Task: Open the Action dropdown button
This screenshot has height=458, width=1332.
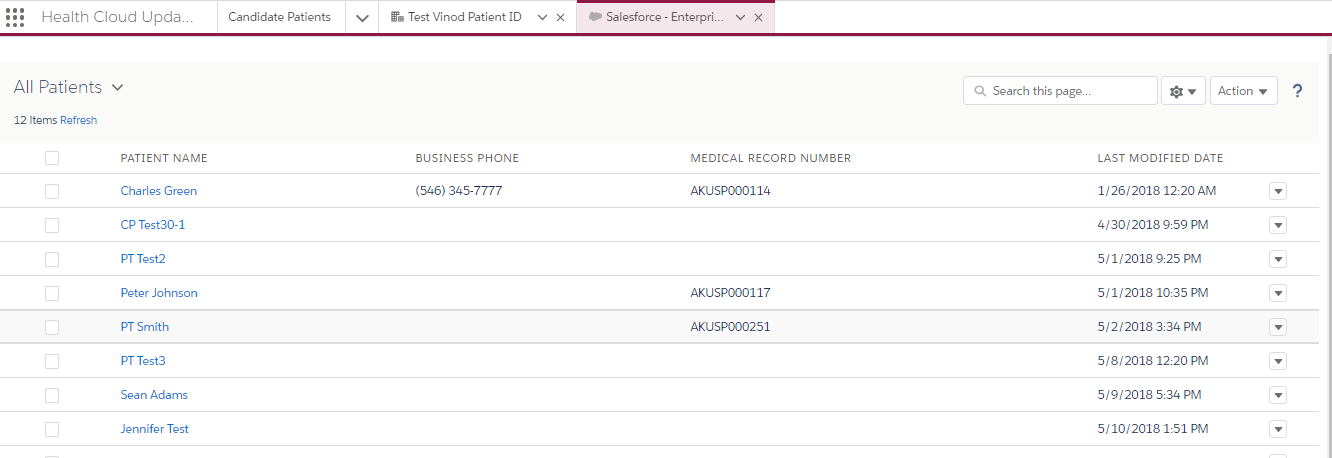Action: point(1244,91)
